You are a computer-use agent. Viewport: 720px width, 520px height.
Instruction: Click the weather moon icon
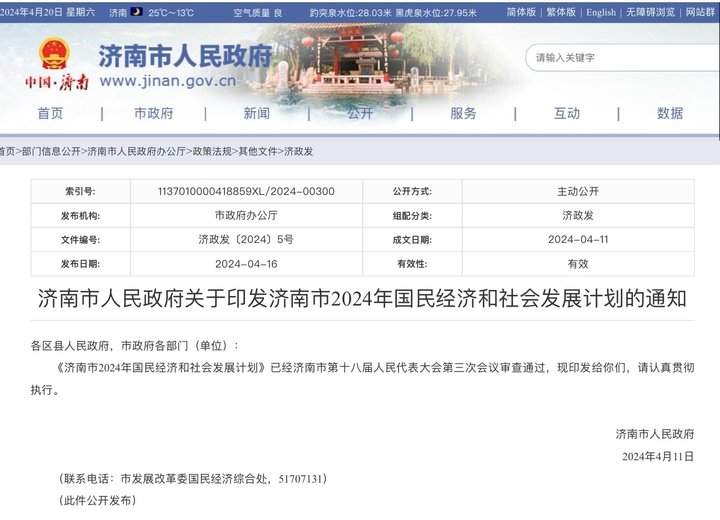pos(136,13)
